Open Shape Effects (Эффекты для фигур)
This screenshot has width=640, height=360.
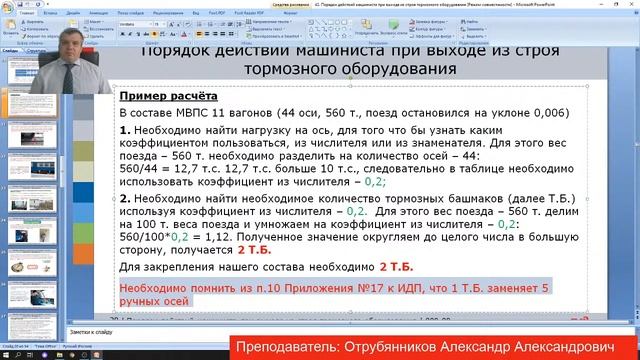tap(431, 36)
